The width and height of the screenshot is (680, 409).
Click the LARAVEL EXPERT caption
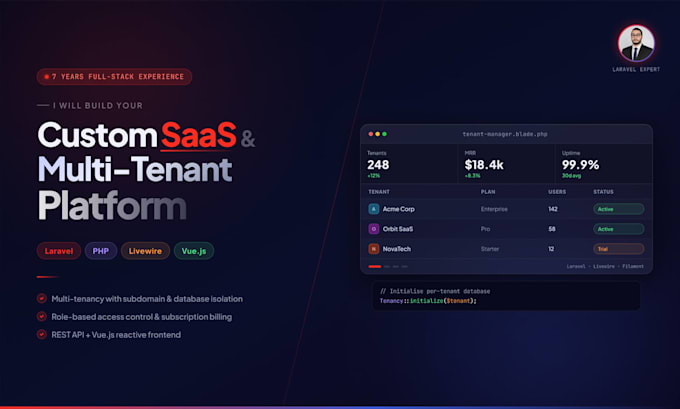636,69
